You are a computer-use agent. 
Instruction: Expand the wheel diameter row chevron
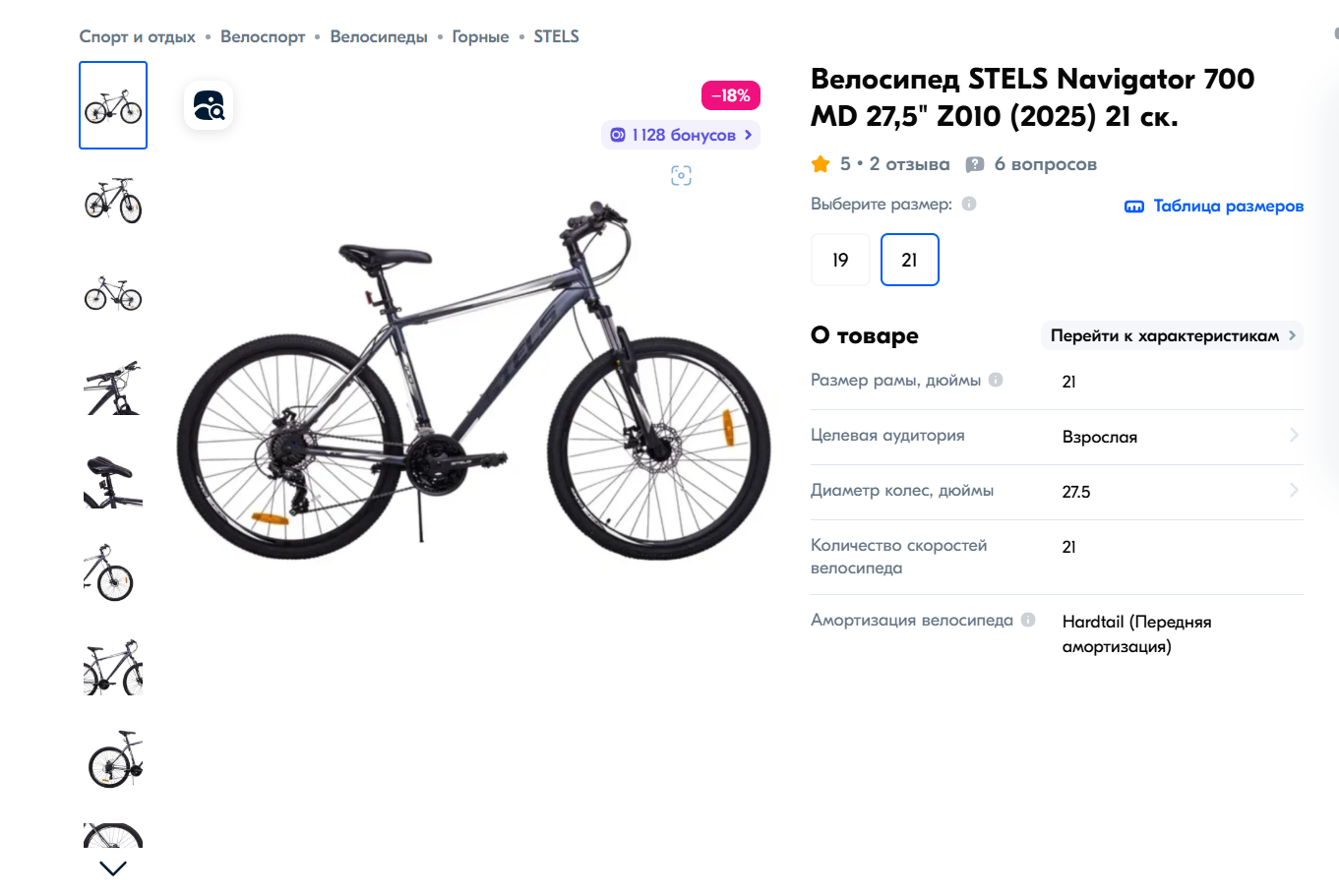pos(1294,490)
